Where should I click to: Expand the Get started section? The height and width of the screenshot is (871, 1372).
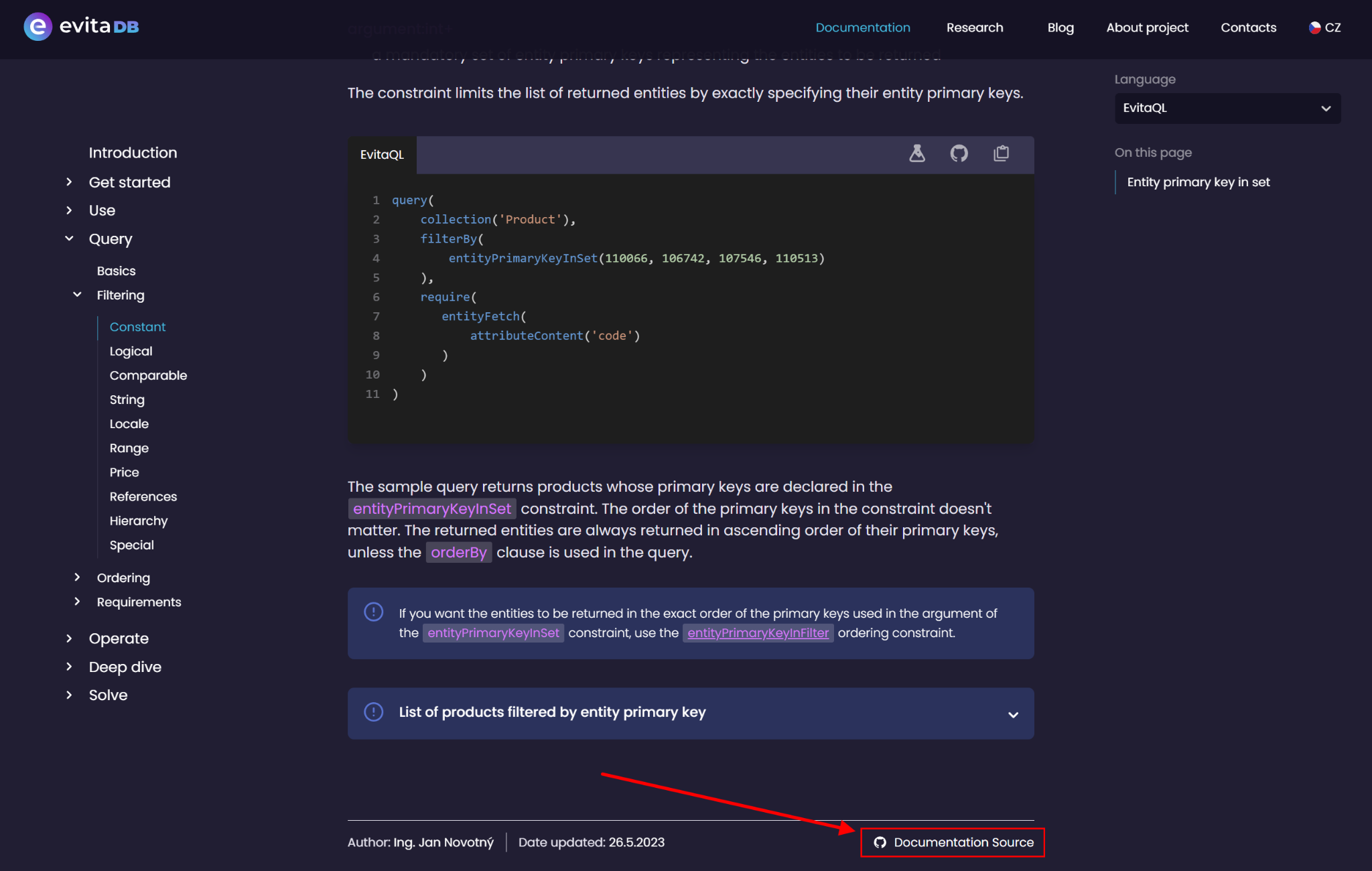(69, 182)
